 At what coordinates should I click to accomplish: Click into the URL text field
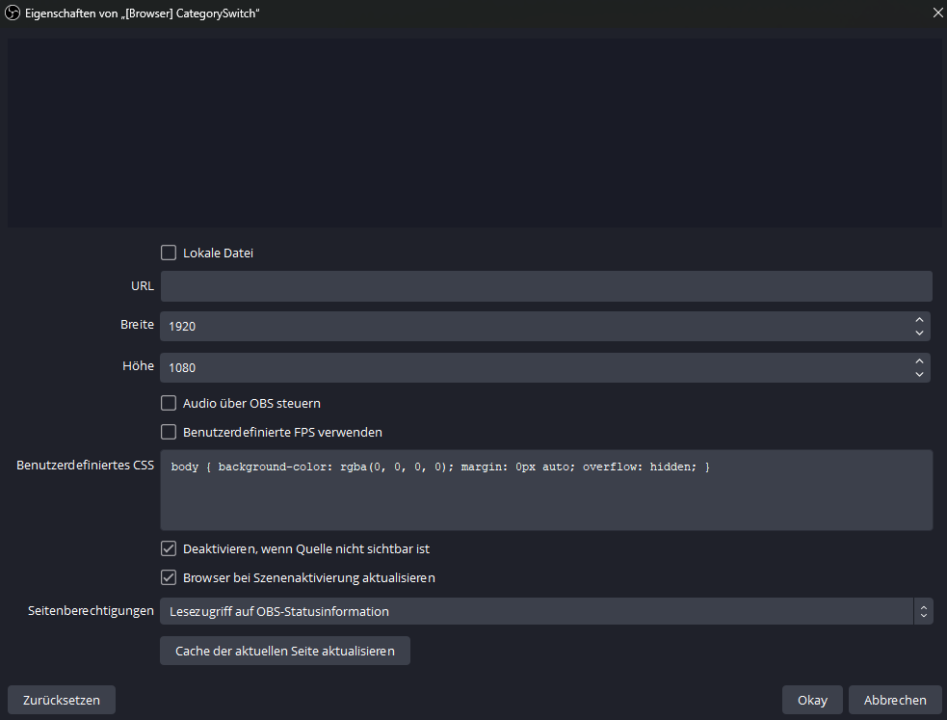545,286
